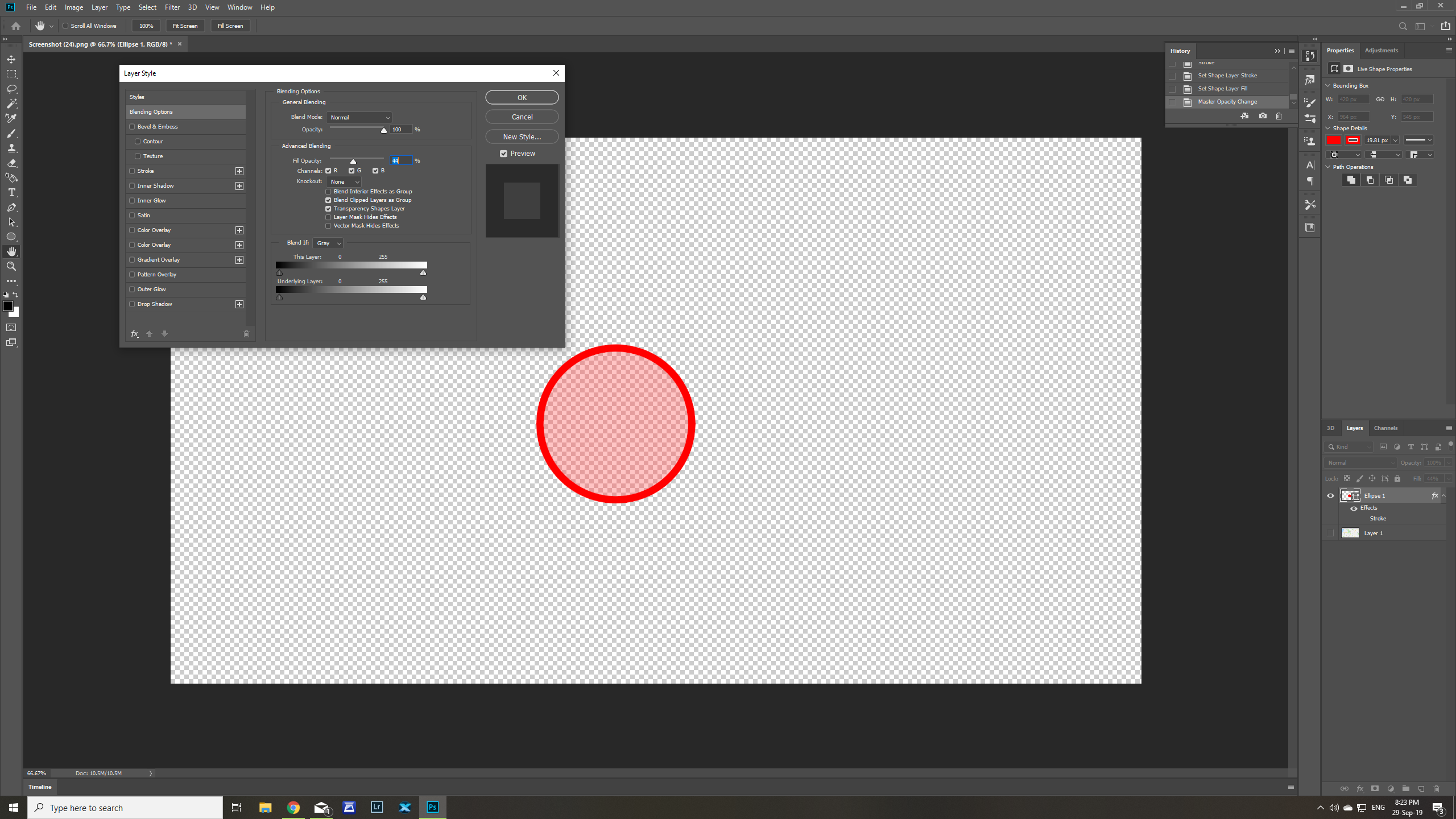
Task: Hide the Ellipse 1 layer visibility
Action: [1330, 495]
